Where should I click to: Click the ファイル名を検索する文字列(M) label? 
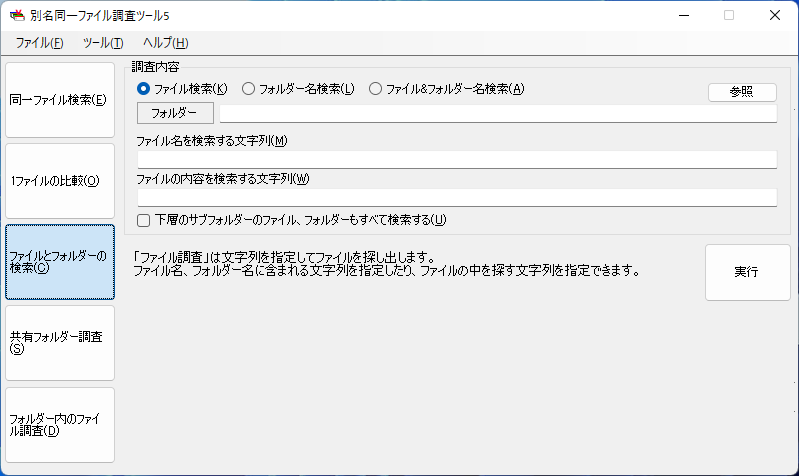pyautogui.click(x=211, y=141)
